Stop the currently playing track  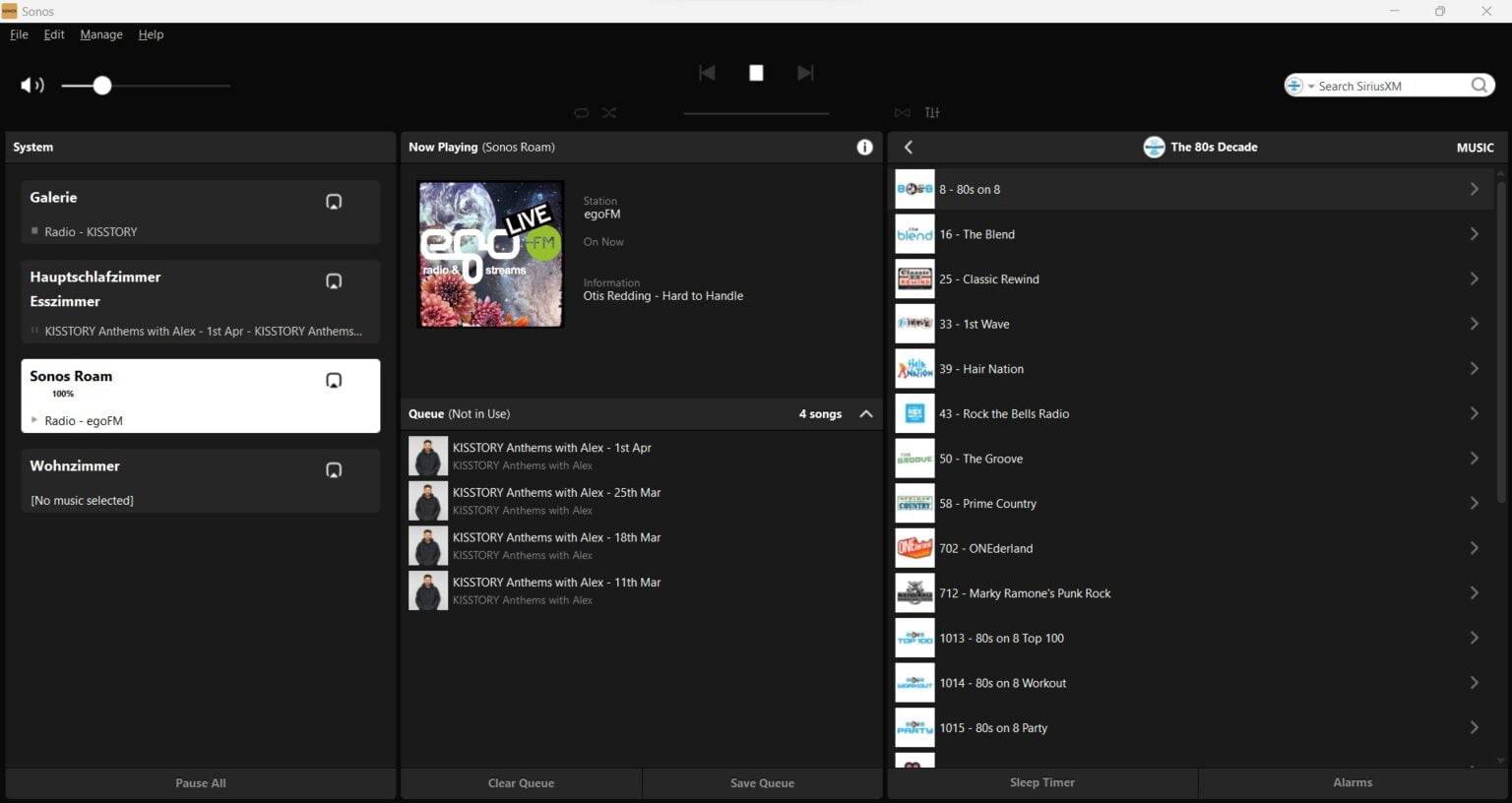755,72
